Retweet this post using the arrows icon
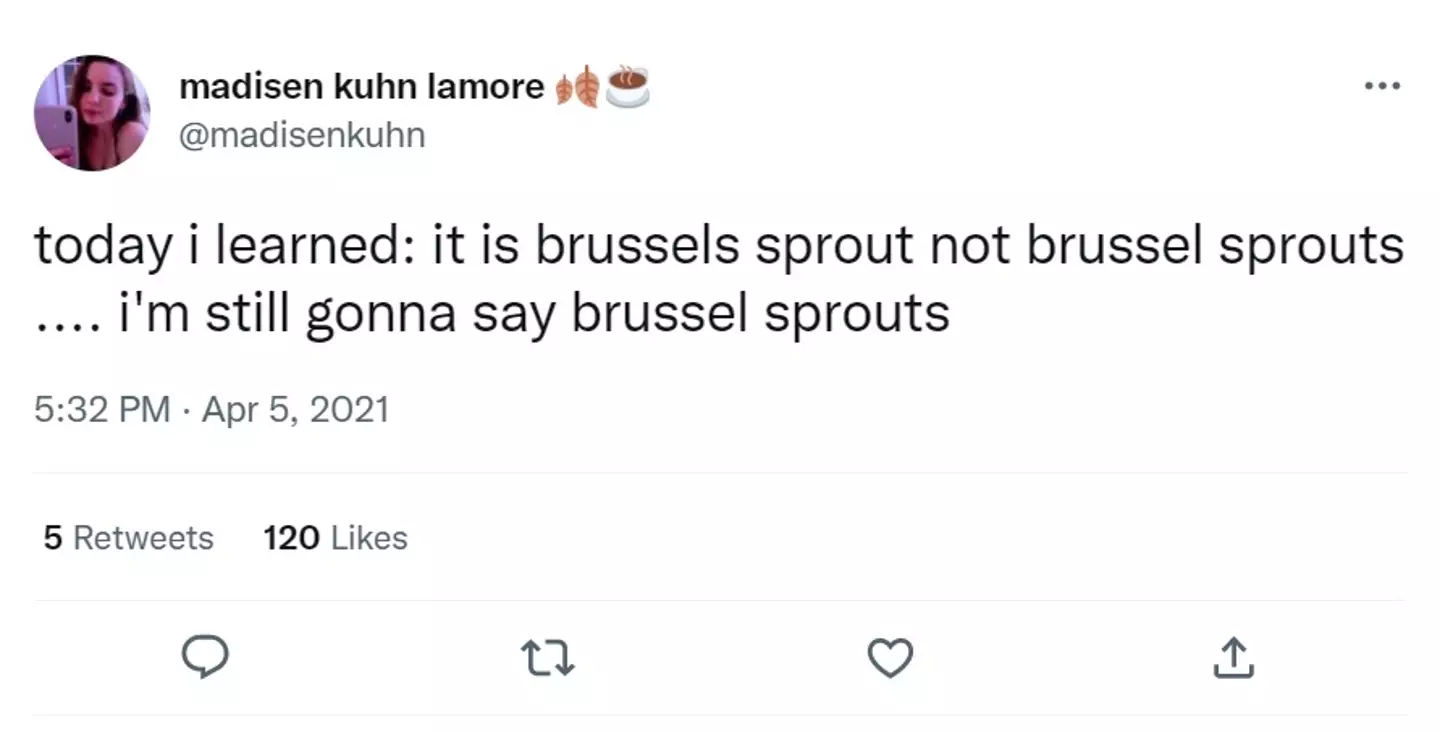1440x732 pixels. point(548,657)
